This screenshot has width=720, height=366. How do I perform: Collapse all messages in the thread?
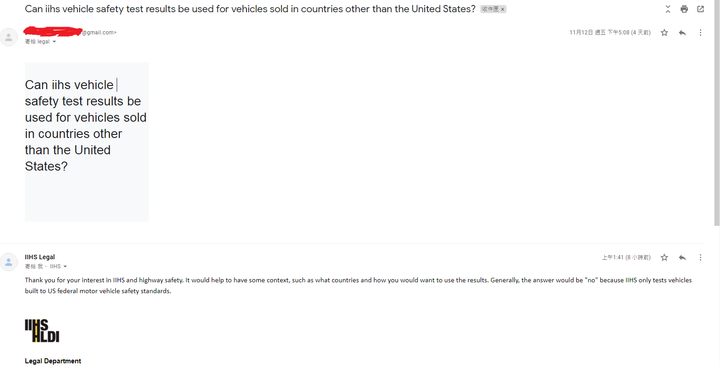click(x=668, y=9)
